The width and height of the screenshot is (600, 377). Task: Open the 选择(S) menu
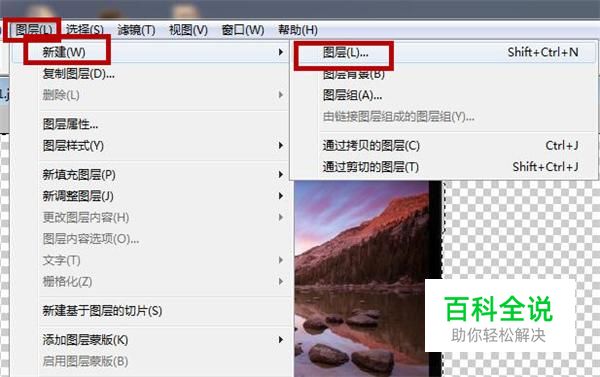85,30
